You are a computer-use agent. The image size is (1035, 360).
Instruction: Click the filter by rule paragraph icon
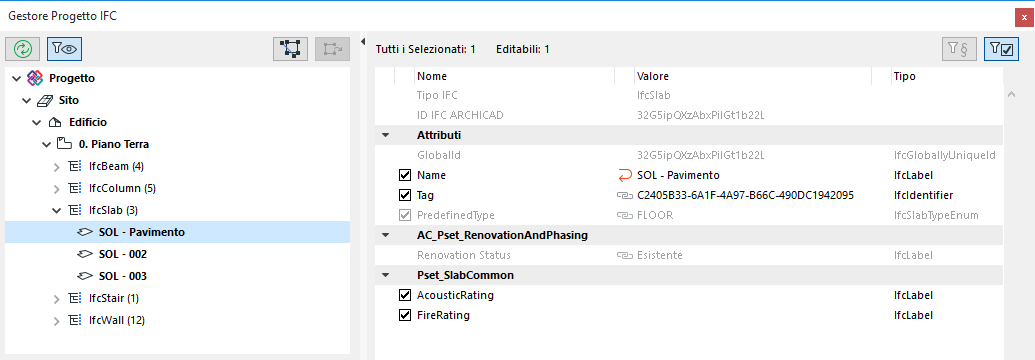click(x=959, y=49)
